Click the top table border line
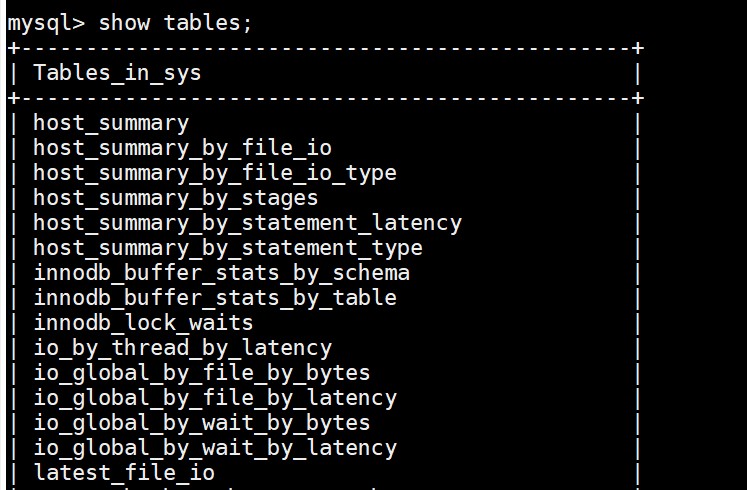 tap(326, 48)
